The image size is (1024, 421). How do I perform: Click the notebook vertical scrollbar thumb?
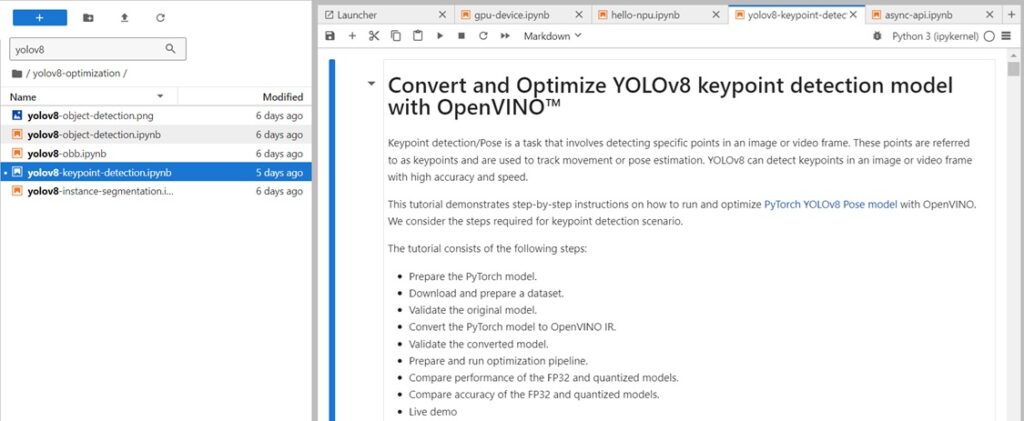1013,69
